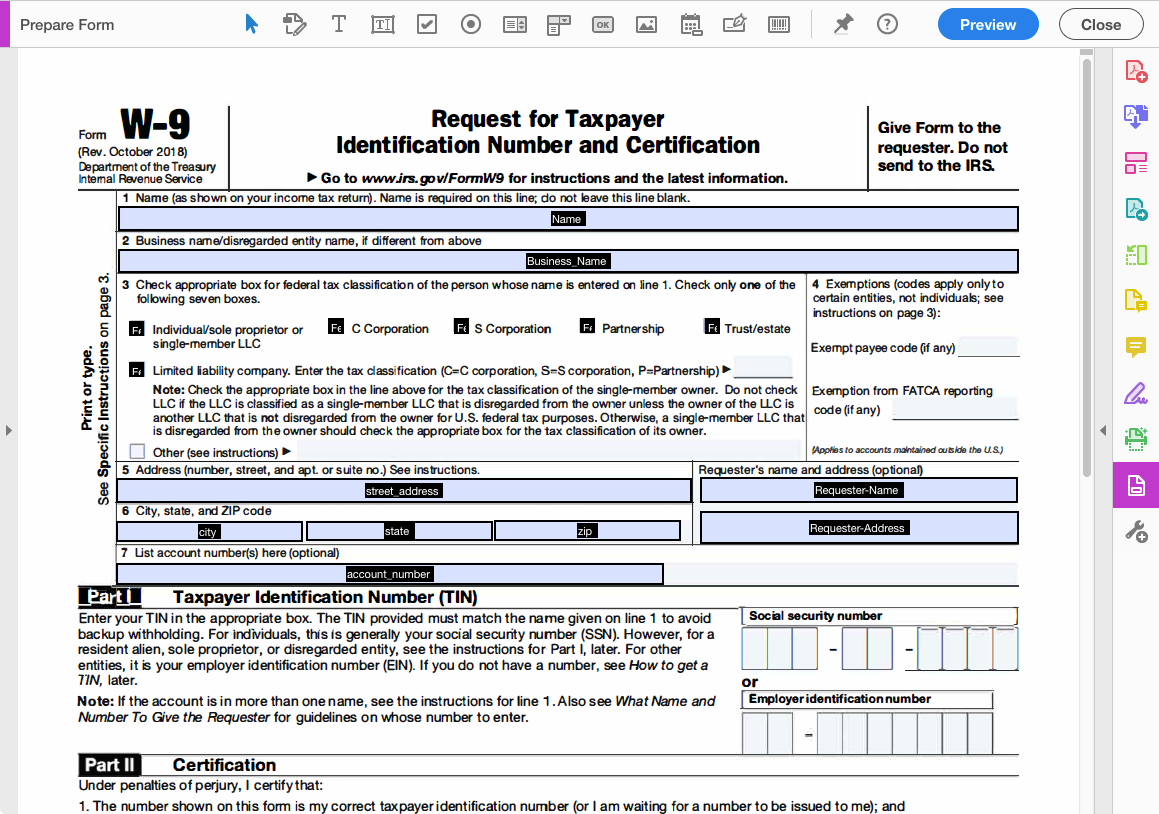The height and width of the screenshot is (814, 1159).
Task: Add a check box field tool
Action: pos(426,24)
